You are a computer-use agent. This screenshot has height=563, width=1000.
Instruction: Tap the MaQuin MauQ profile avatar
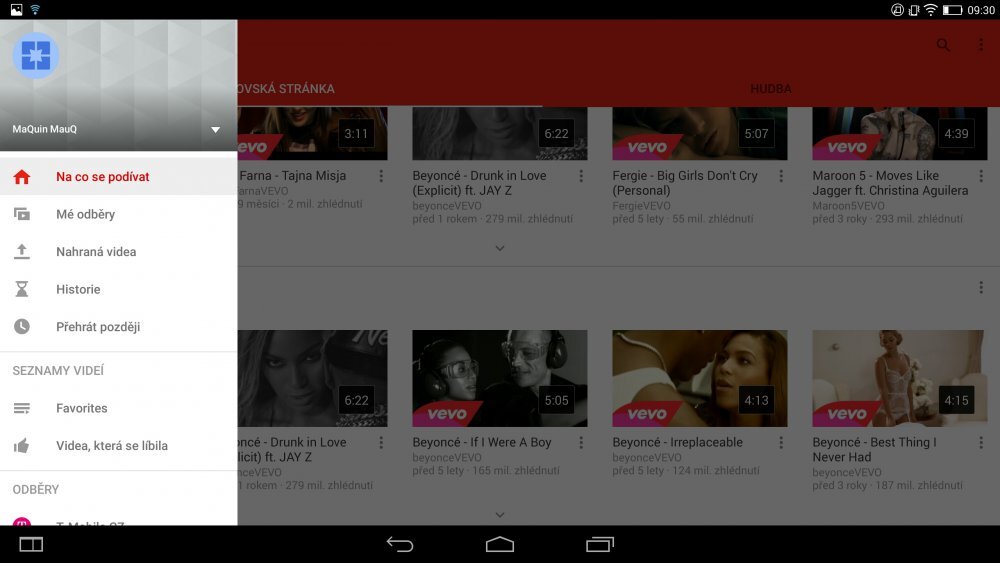click(35, 56)
